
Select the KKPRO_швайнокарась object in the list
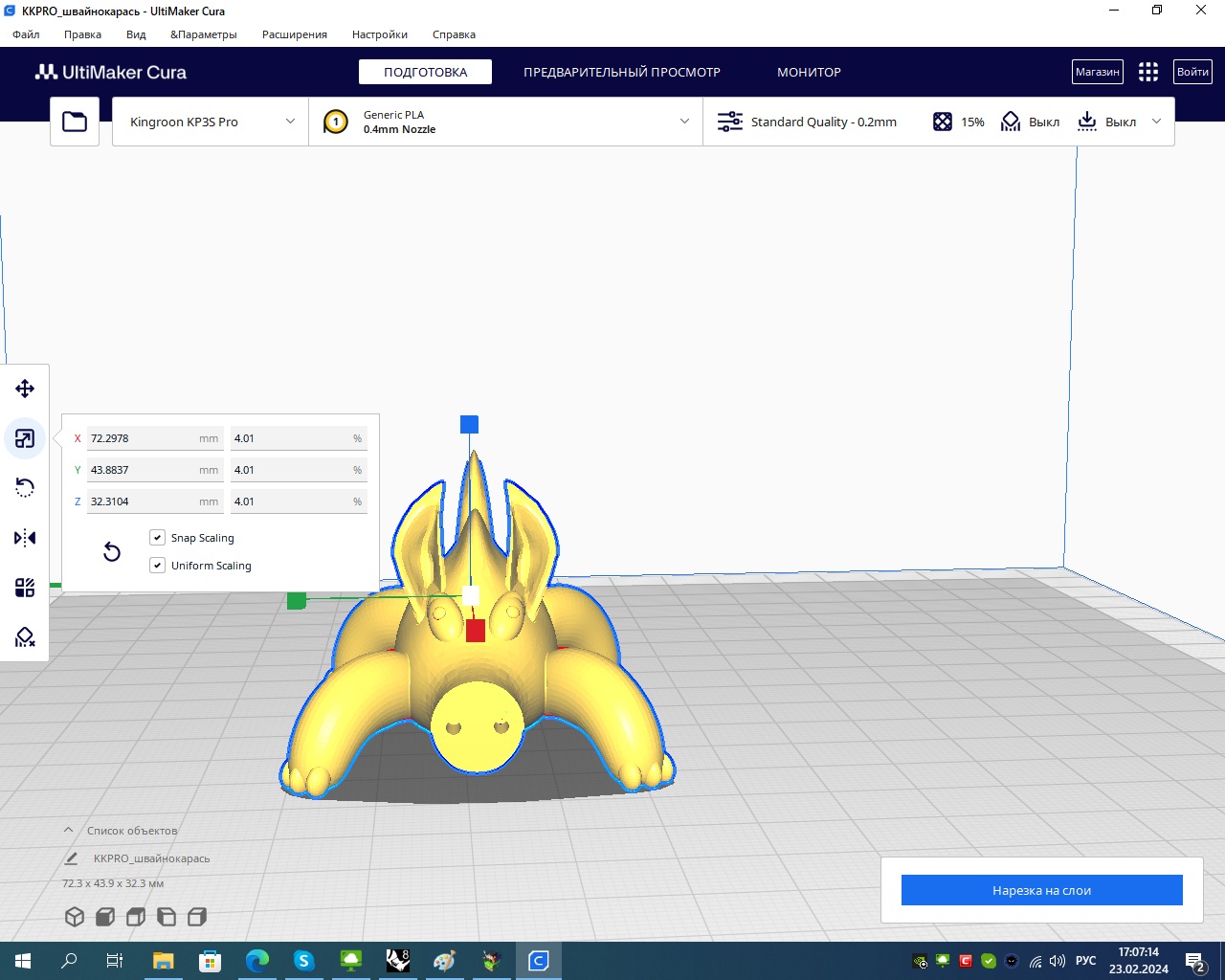[x=151, y=858]
